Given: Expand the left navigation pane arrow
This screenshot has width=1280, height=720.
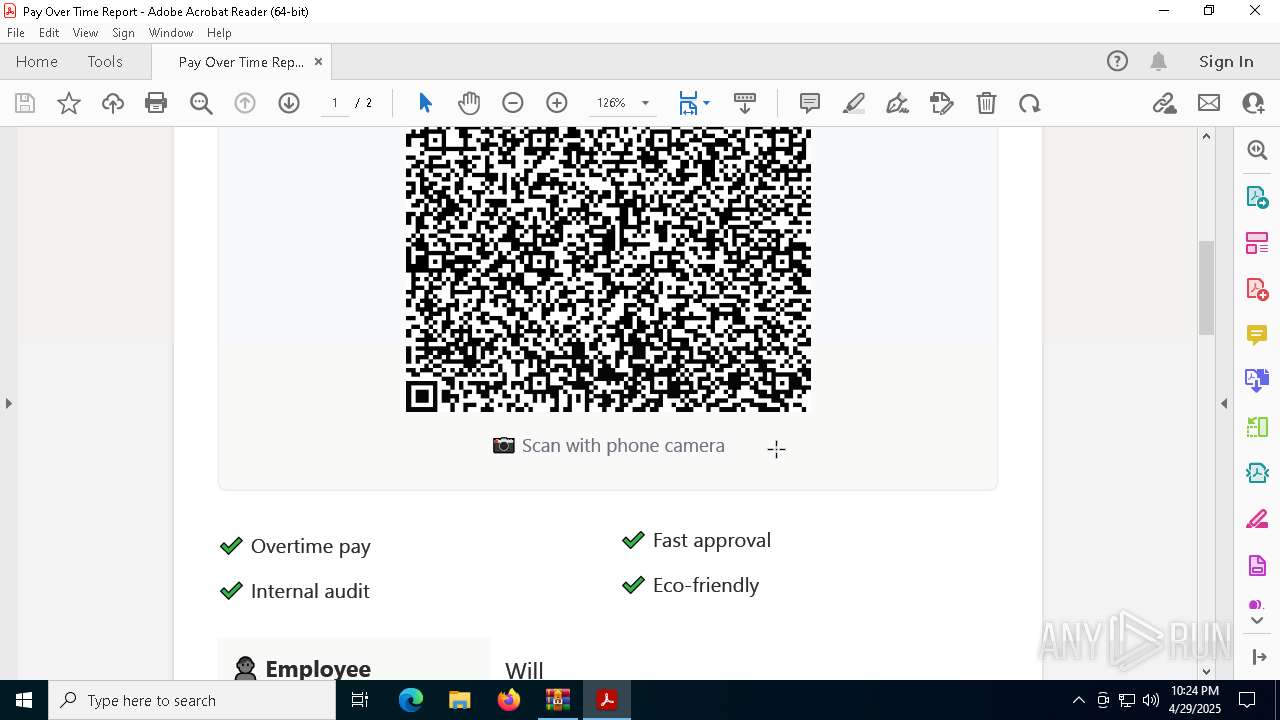Looking at the screenshot, I should [8, 403].
